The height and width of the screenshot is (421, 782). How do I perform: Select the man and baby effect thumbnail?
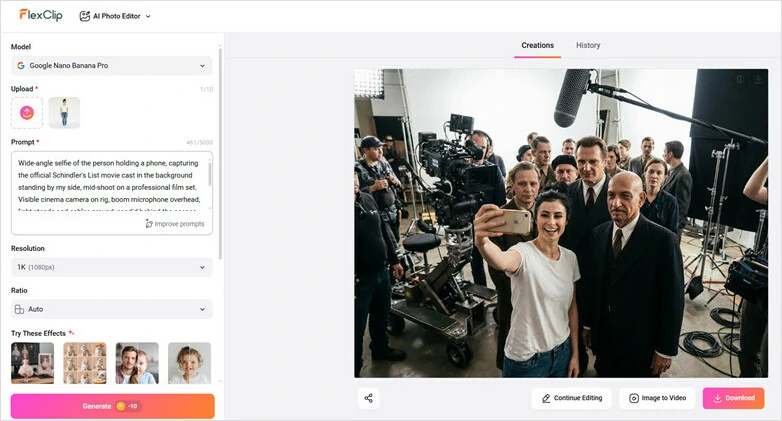(137, 363)
